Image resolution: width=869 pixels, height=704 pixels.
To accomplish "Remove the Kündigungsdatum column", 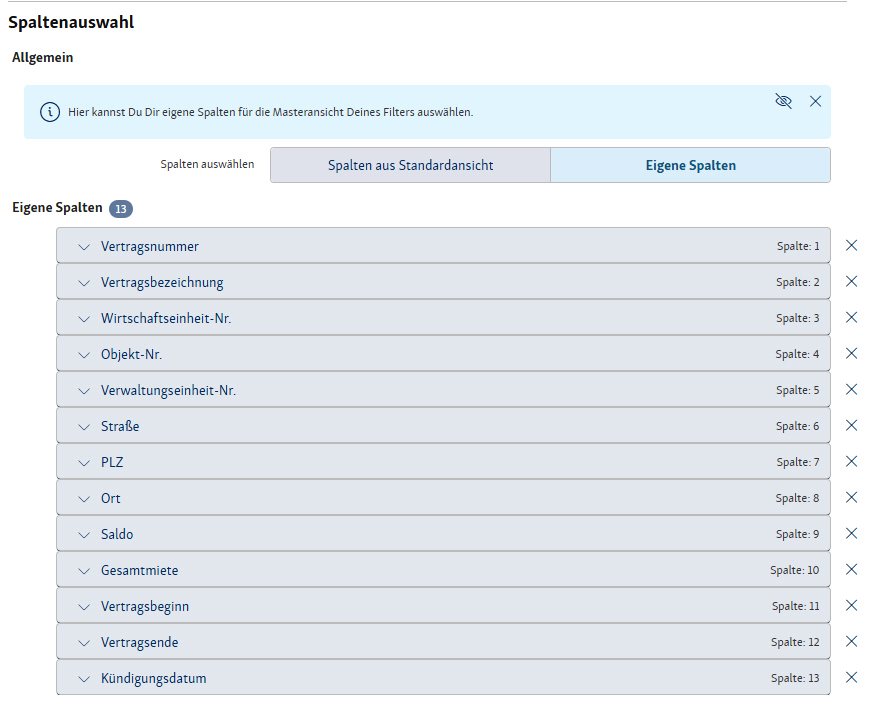I will pyautogui.click(x=851, y=678).
